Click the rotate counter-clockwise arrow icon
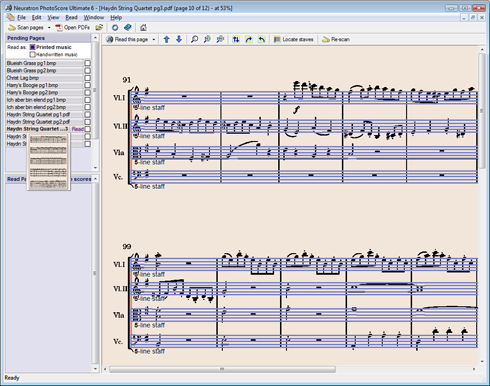Screen dimensions: 490x386 pyautogui.click(x=262, y=39)
